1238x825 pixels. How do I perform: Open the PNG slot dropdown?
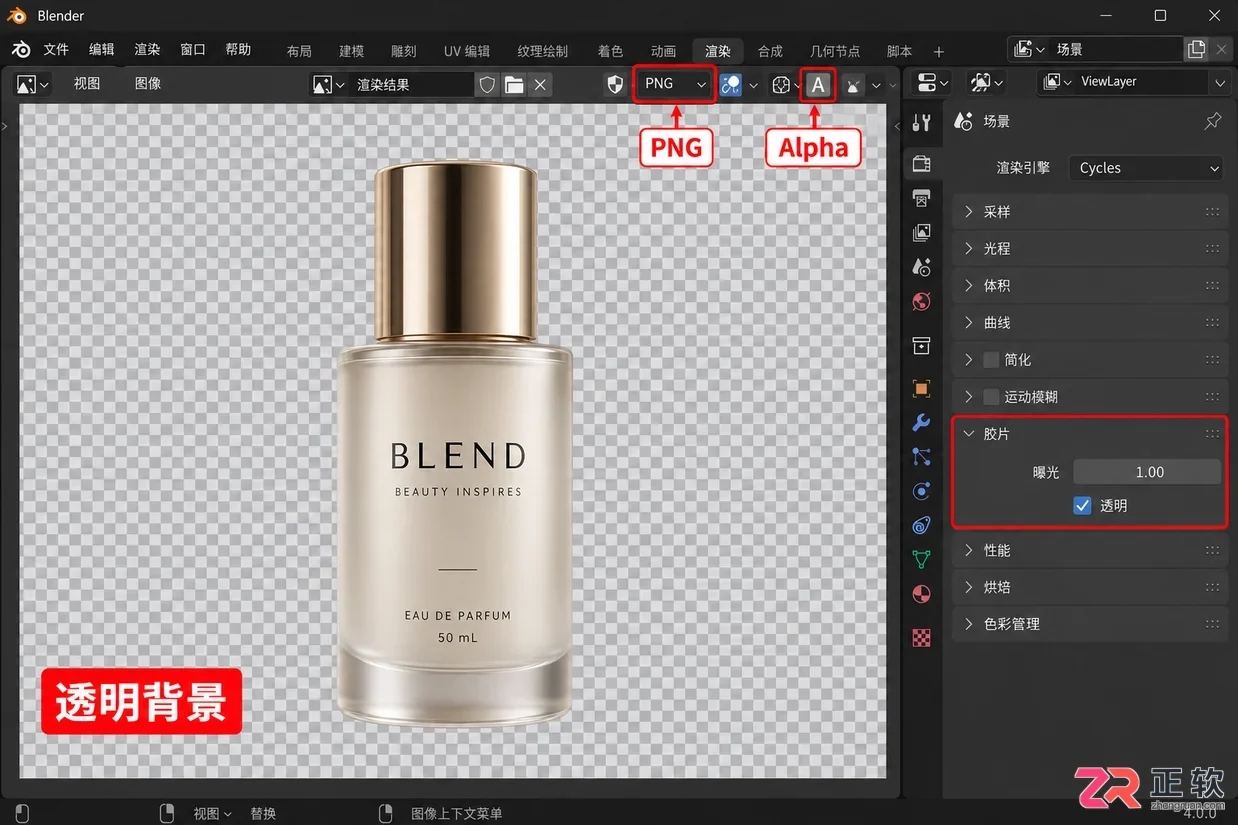tap(675, 84)
